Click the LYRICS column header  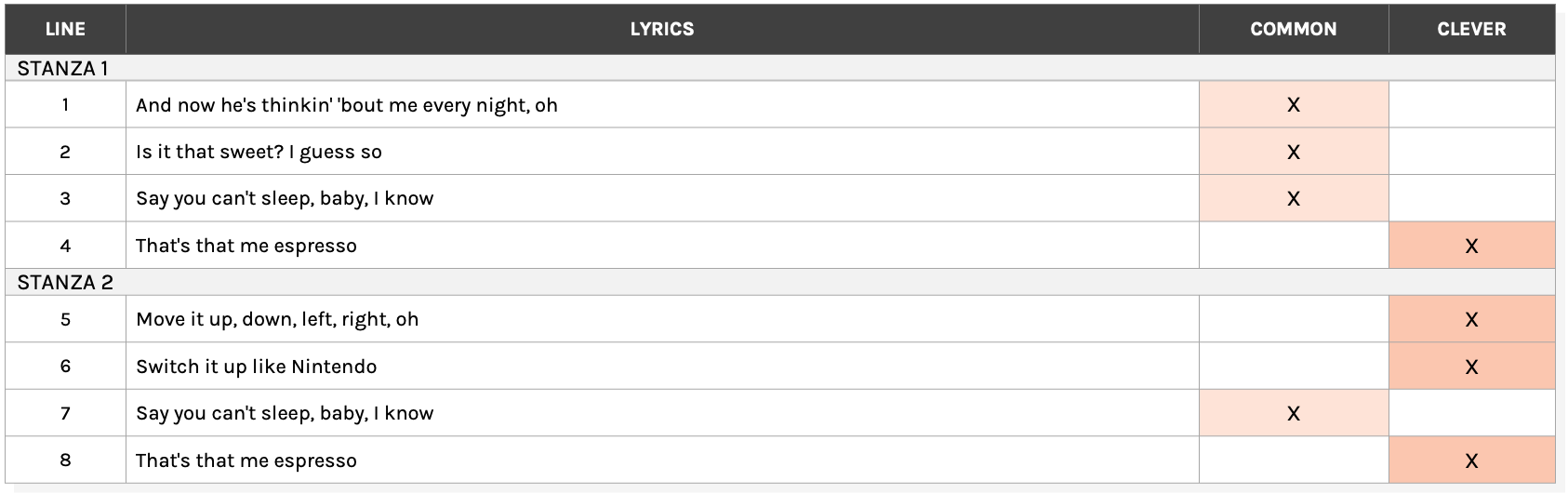661,29
